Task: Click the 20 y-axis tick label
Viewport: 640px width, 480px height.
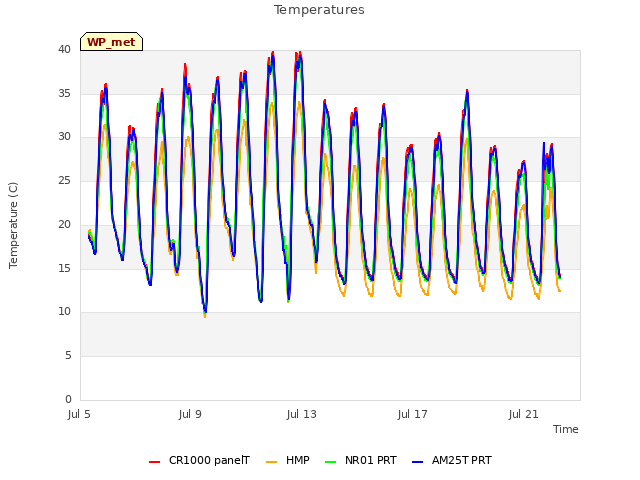Action: coord(64,224)
